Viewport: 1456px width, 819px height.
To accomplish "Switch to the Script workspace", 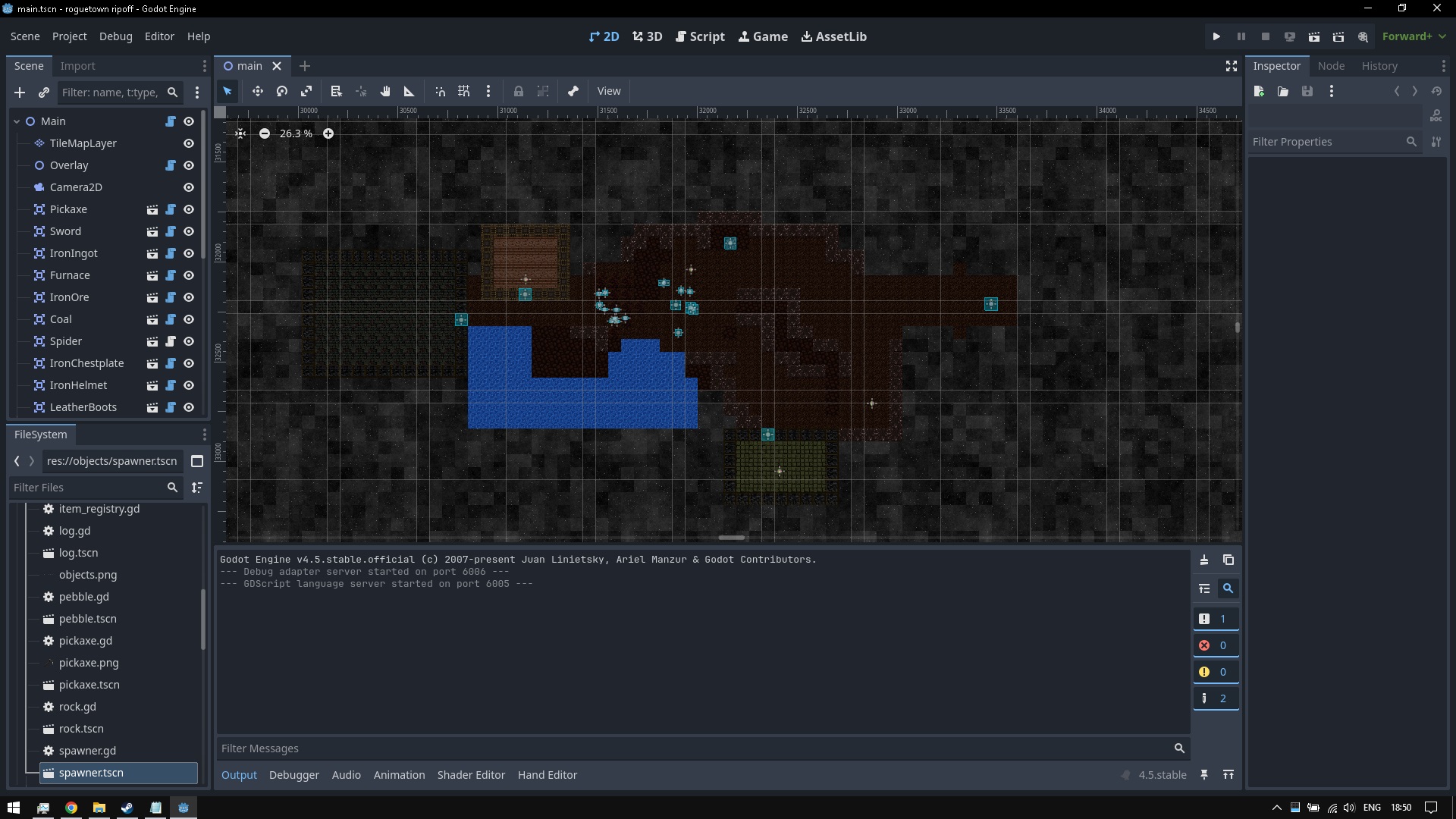I will click(x=699, y=36).
